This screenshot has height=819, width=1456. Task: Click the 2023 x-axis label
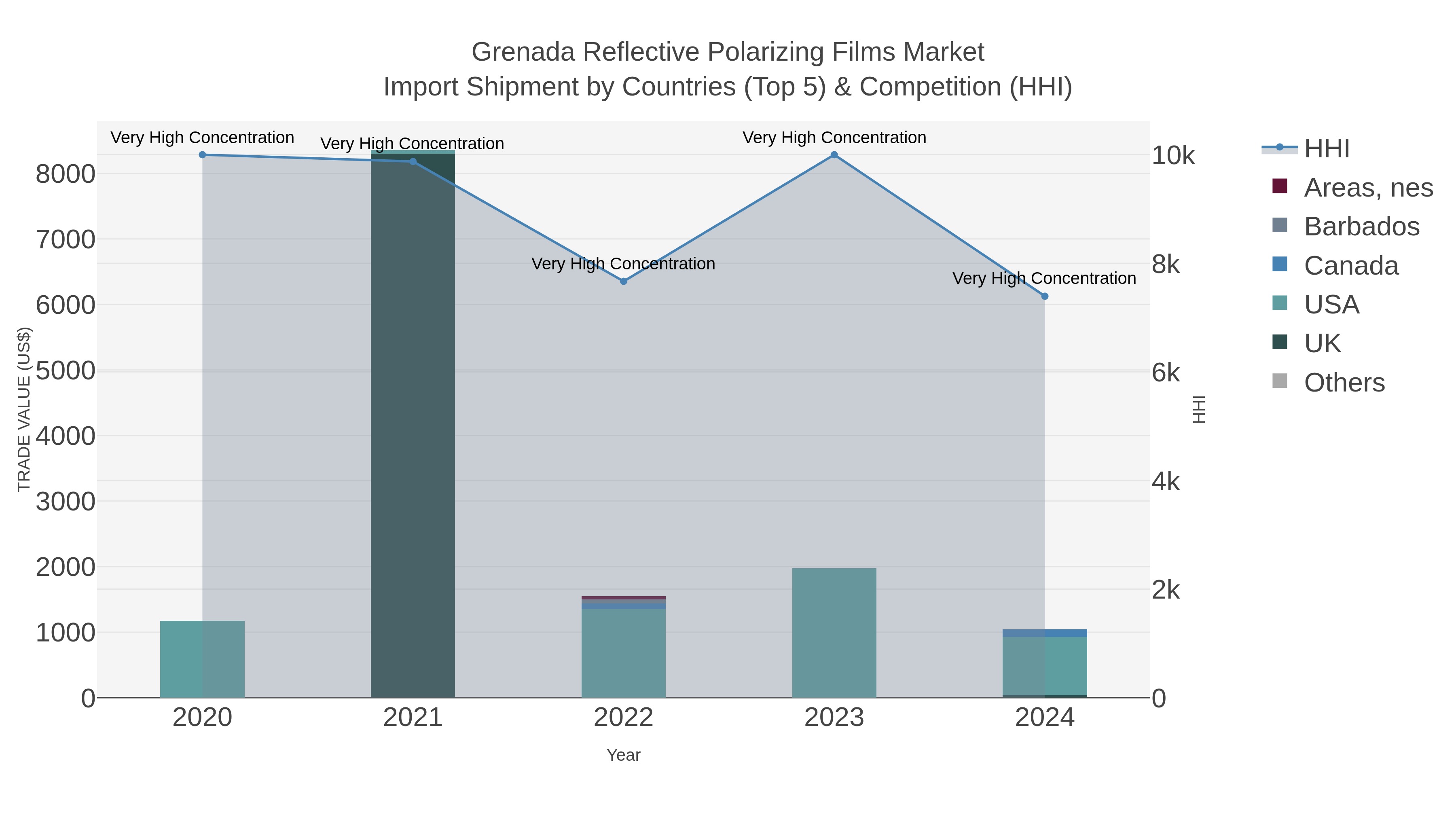click(834, 718)
